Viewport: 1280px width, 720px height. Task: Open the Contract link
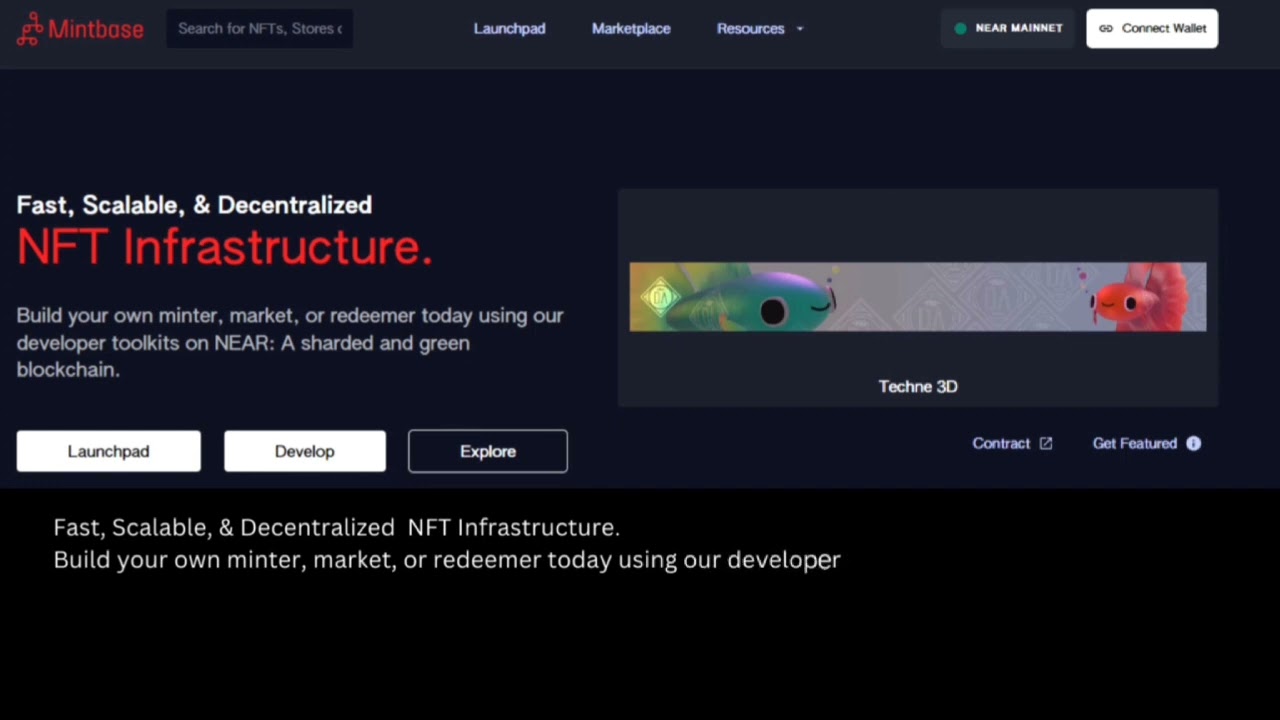(1012, 443)
